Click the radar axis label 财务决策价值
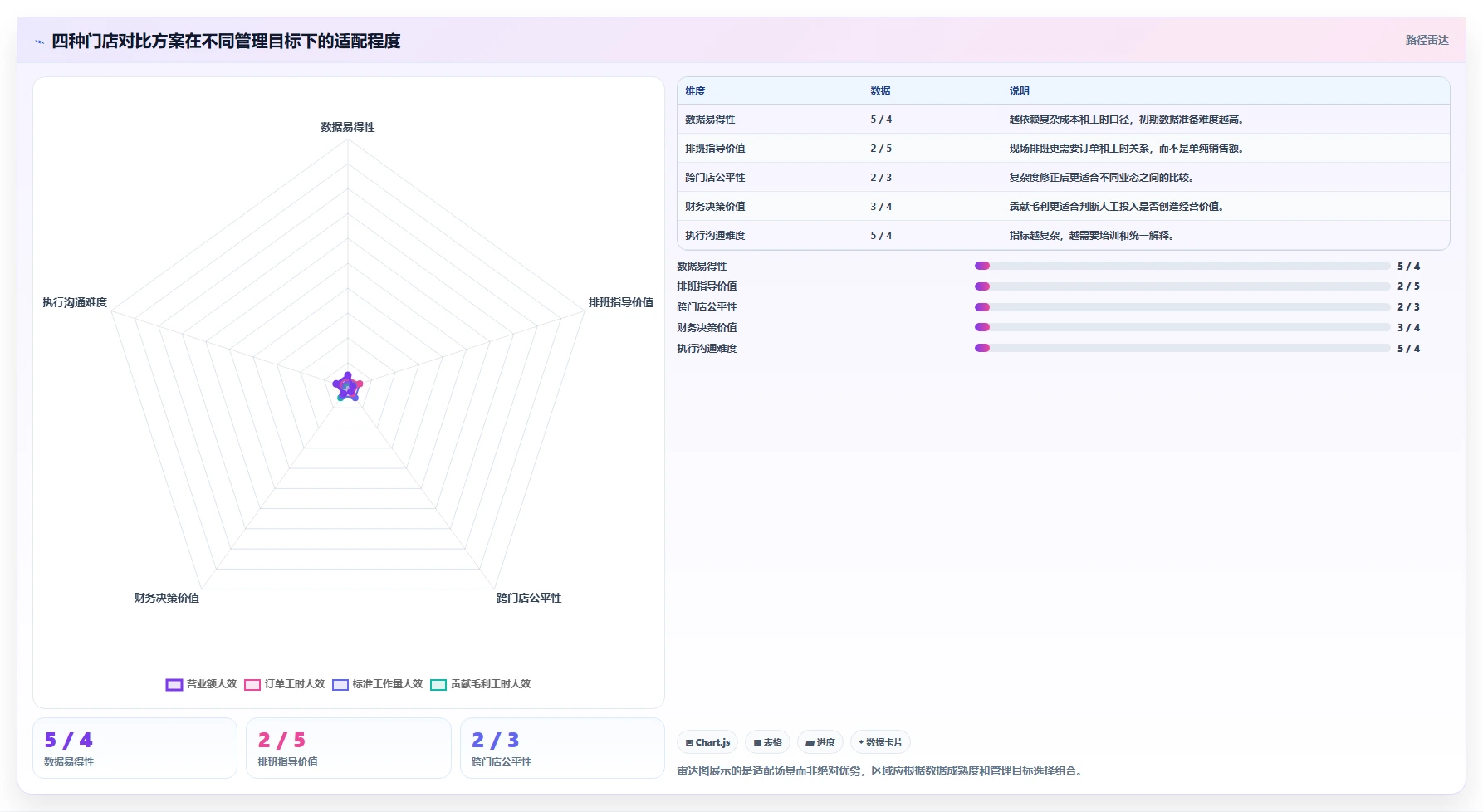 point(167,598)
